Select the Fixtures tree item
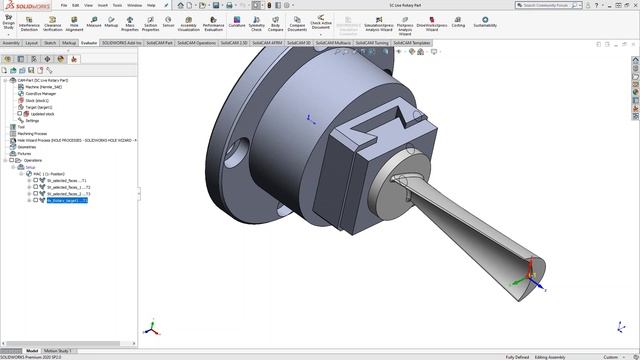 [x=21, y=153]
